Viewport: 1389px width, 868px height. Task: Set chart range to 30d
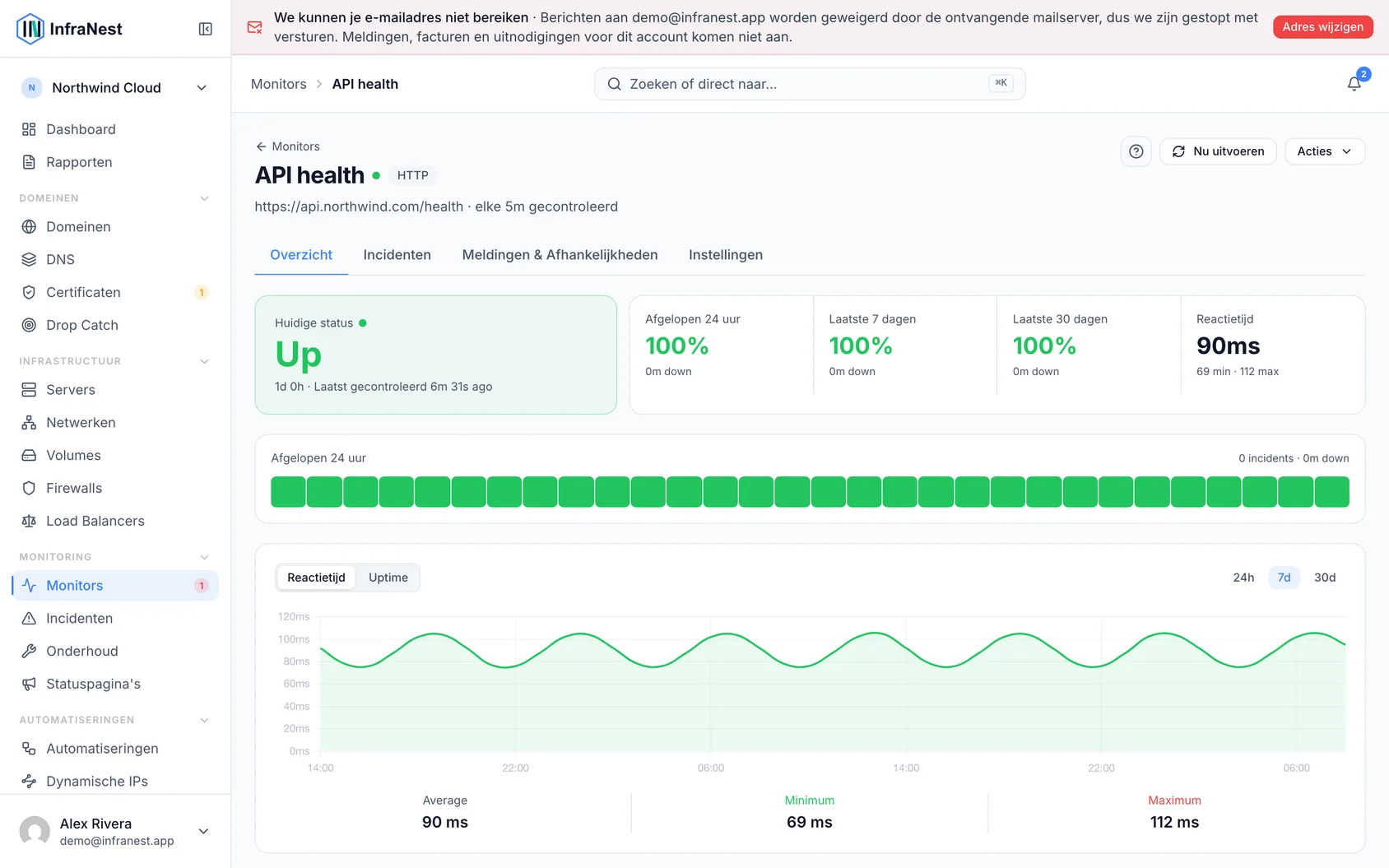point(1325,578)
